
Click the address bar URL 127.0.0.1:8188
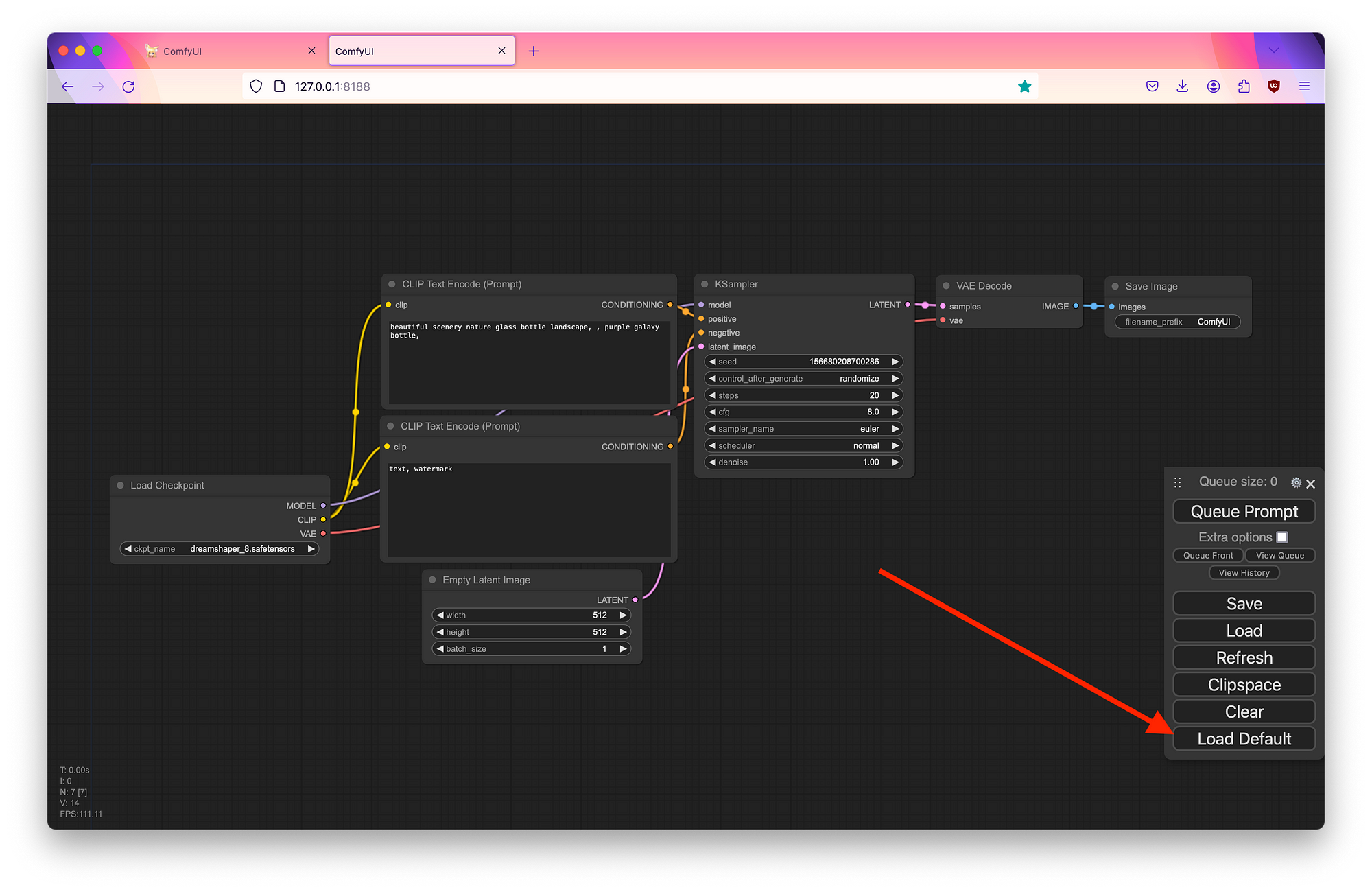coord(332,86)
